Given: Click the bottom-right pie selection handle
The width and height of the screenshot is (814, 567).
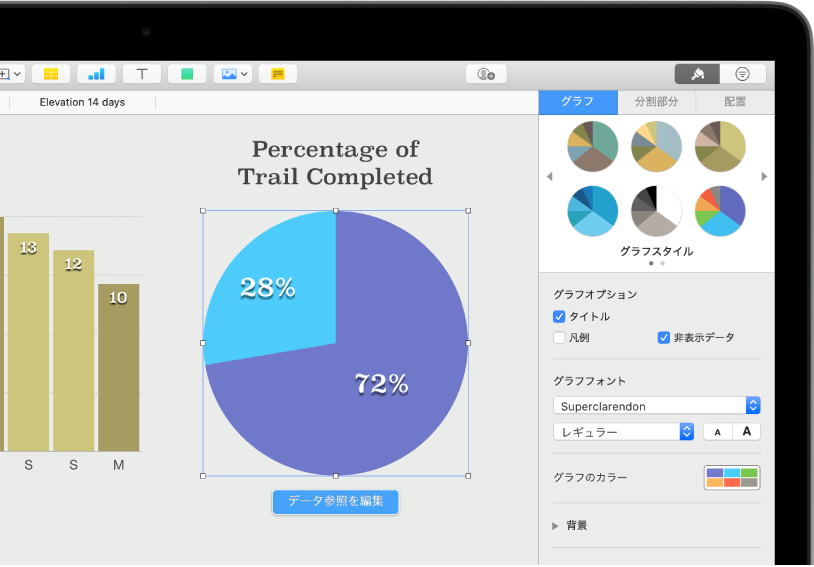Looking at the screenshot, I should coord(468,476).
